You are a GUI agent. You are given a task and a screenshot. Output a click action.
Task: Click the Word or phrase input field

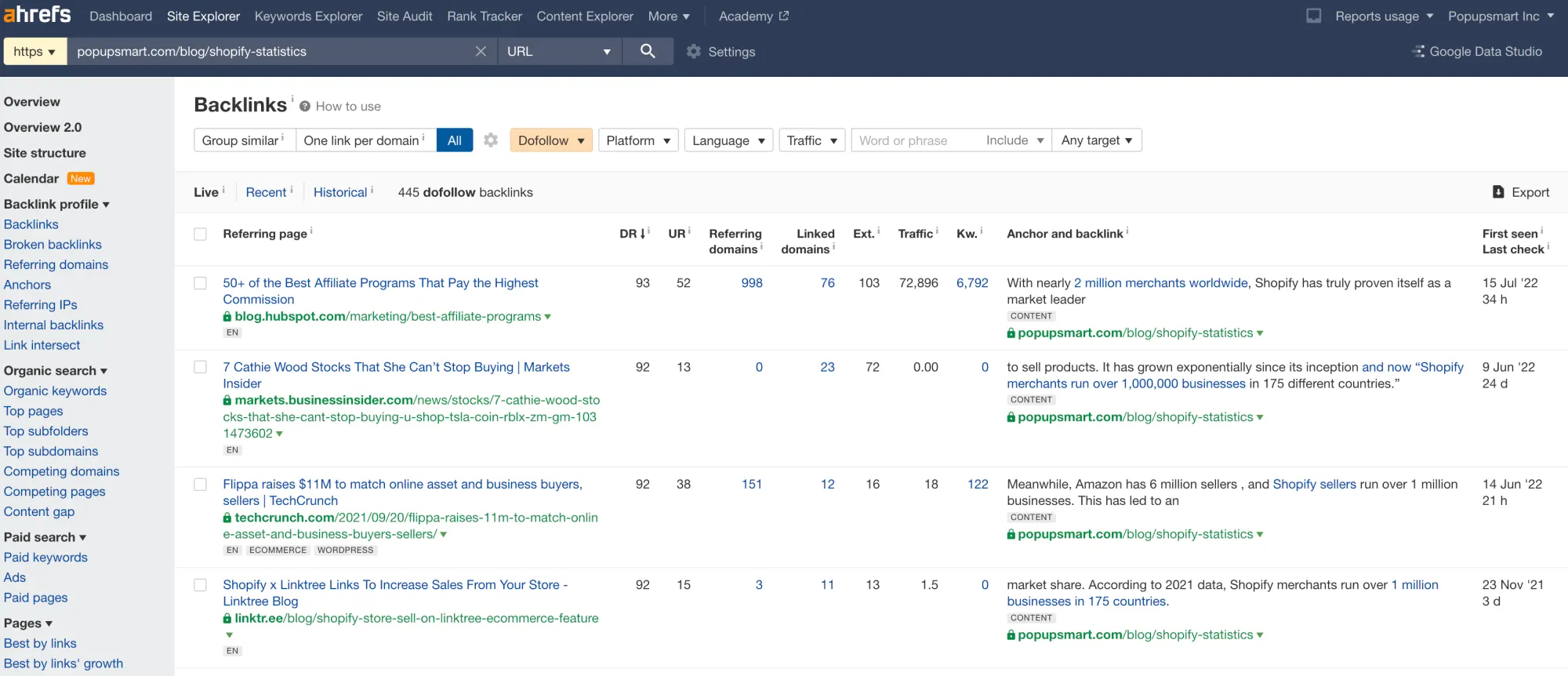pos(913,140)
